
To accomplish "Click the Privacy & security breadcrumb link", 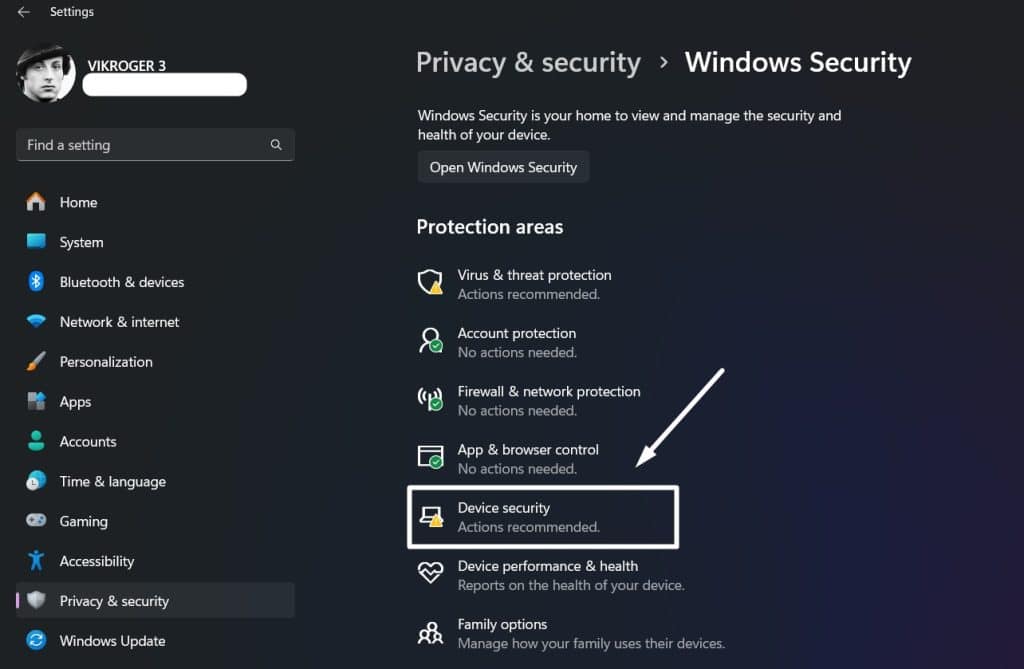I will [528, 63].
